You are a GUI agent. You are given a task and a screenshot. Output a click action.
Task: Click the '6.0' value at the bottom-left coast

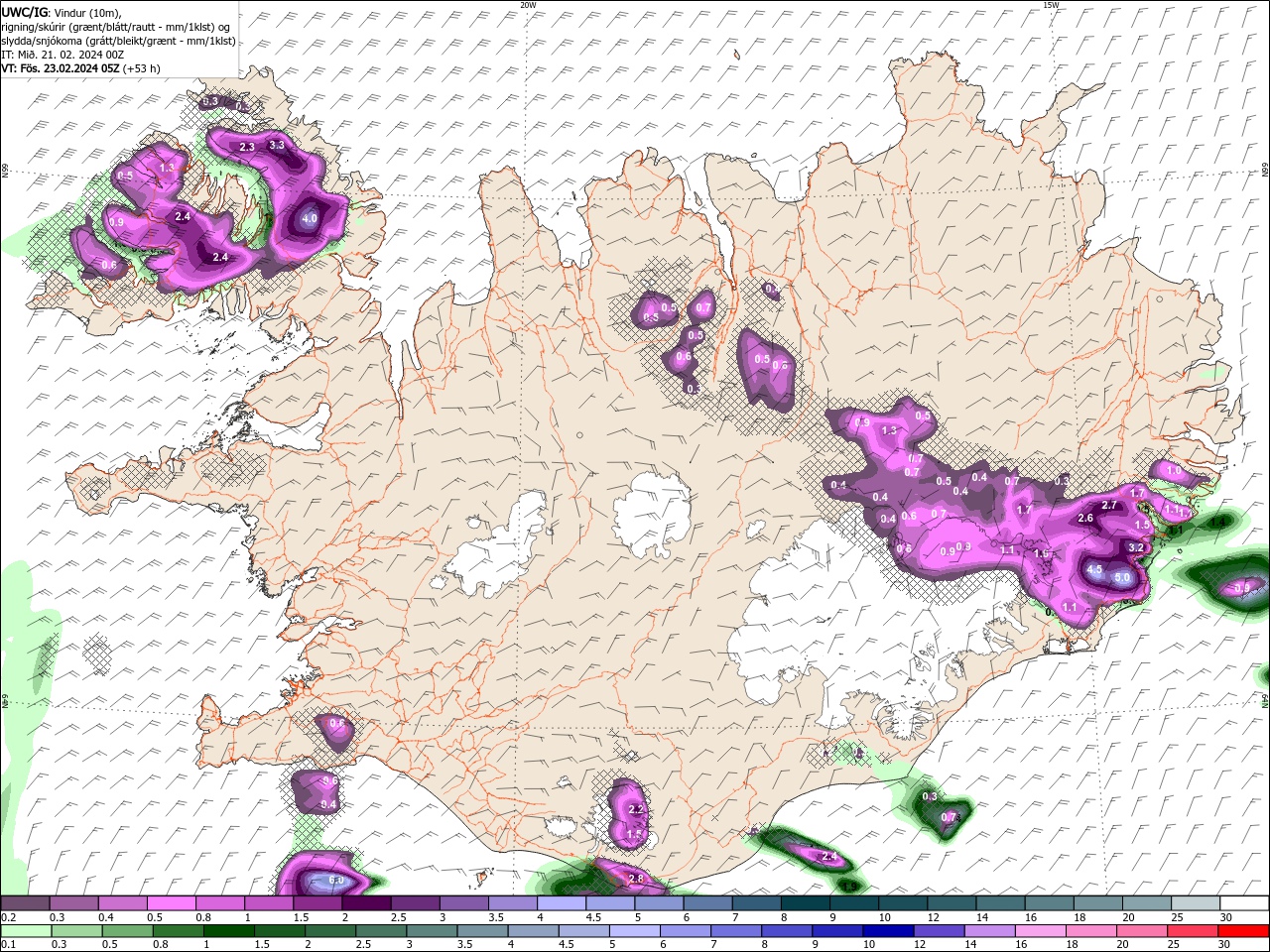(x=335, y=881)
